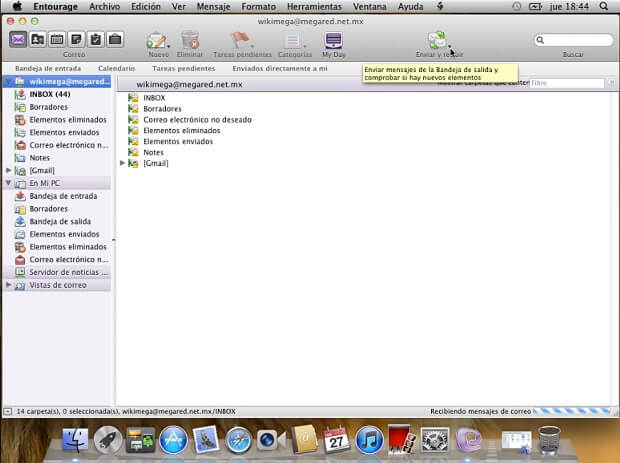Open the Tasks view icon
620x463 pixels.
[x=96, y=40]
